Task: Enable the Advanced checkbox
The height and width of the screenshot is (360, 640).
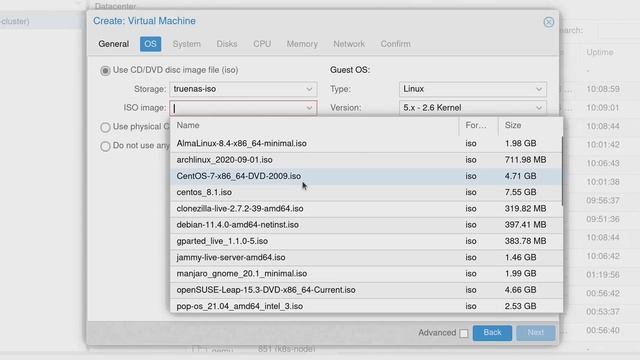Action: pos(464,333)
